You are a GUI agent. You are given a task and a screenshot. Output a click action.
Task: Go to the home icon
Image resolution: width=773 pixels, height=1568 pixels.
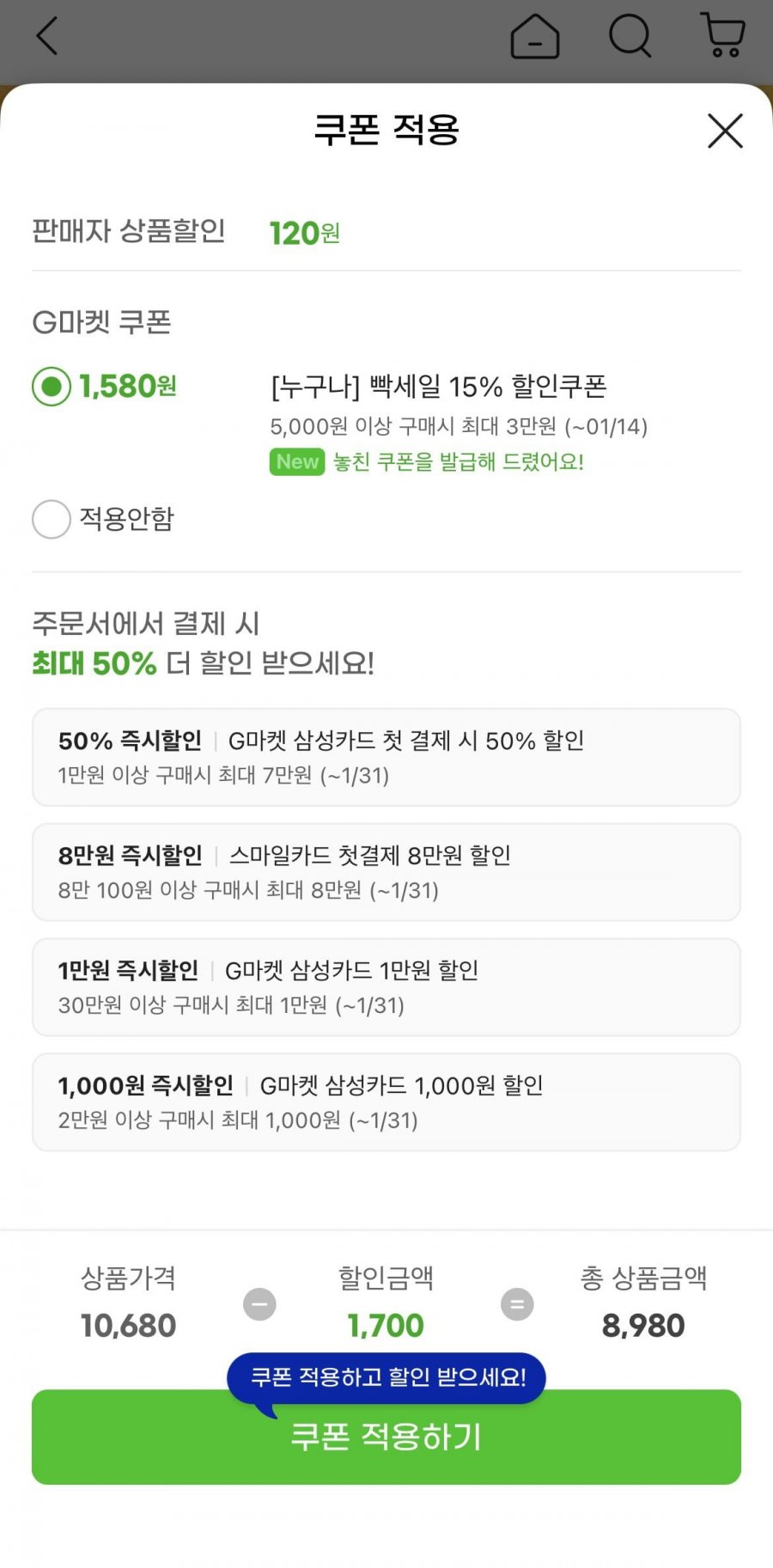coord(534,37)
